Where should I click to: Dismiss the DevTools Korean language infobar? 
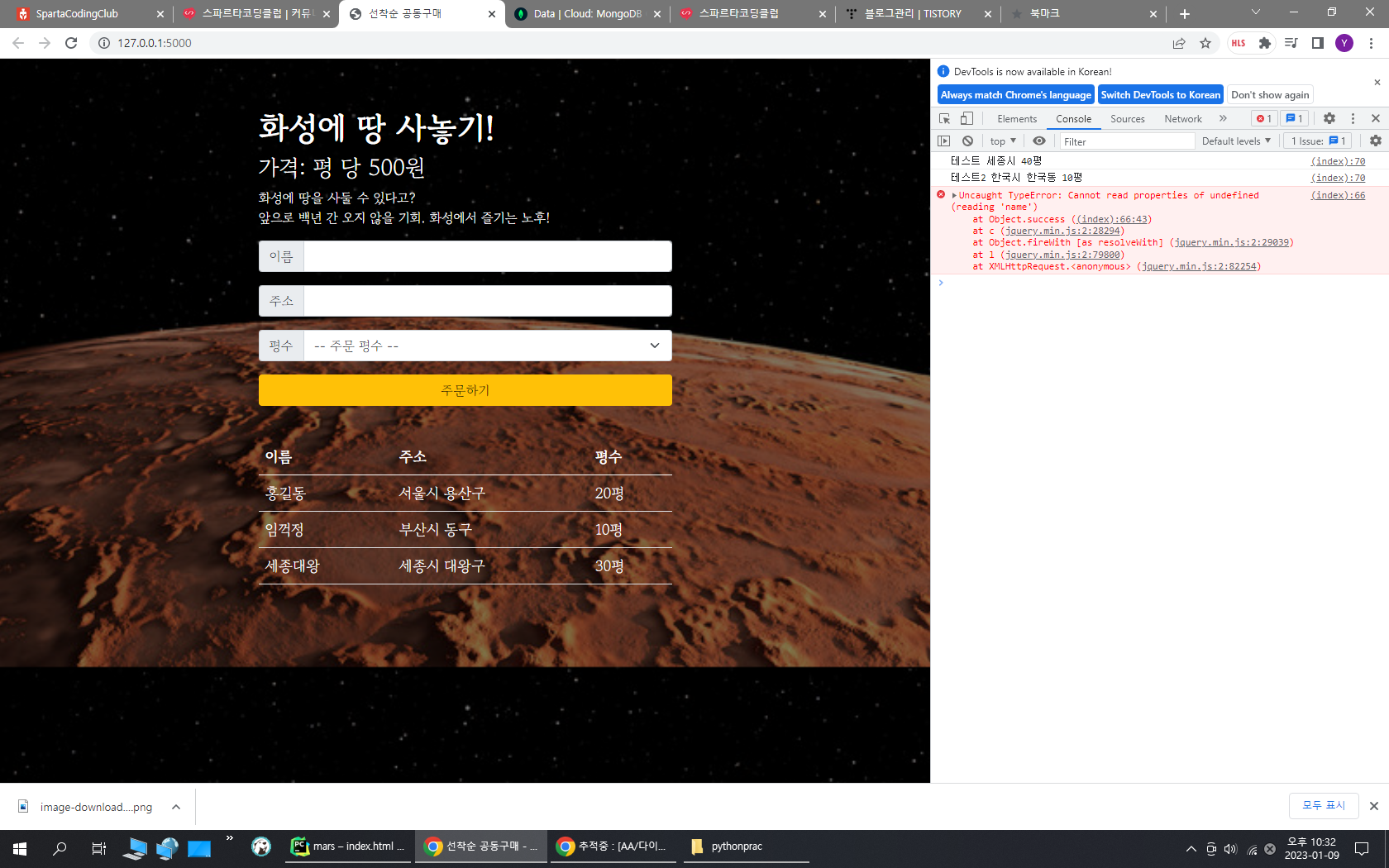[x=1377, y=83]
